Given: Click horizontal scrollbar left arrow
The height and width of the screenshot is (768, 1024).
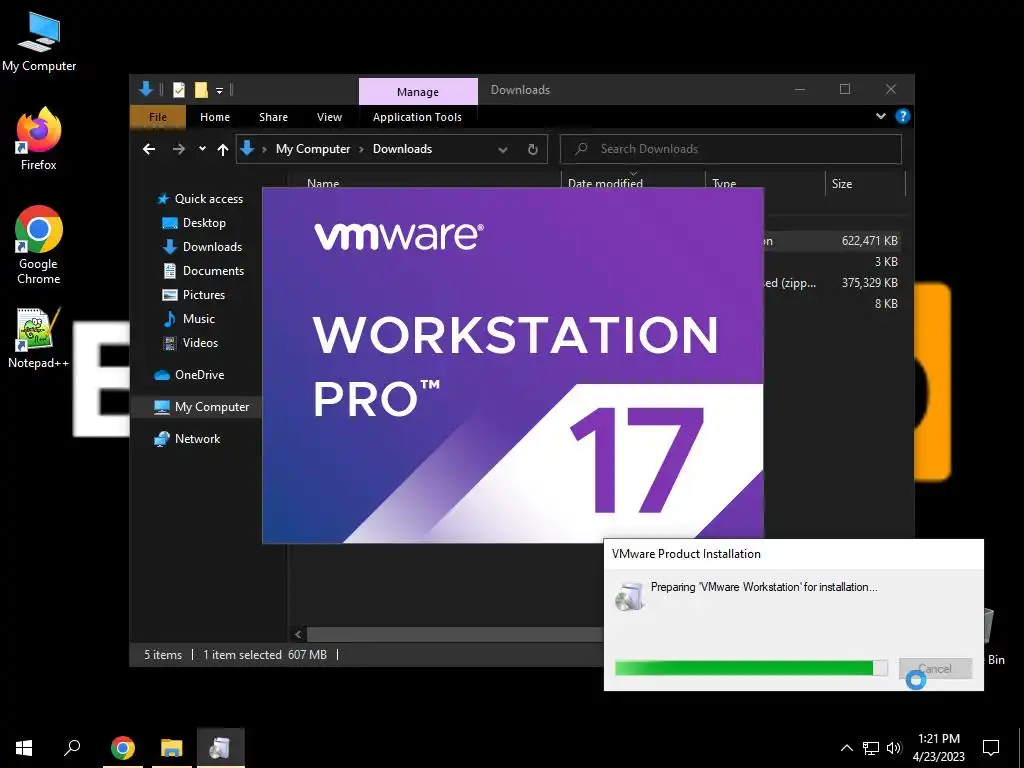Looking at the screenshot, I should pos(298,634).
